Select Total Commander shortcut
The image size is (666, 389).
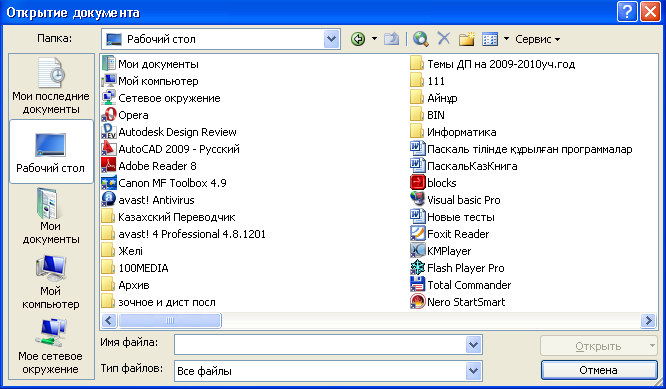461,285
